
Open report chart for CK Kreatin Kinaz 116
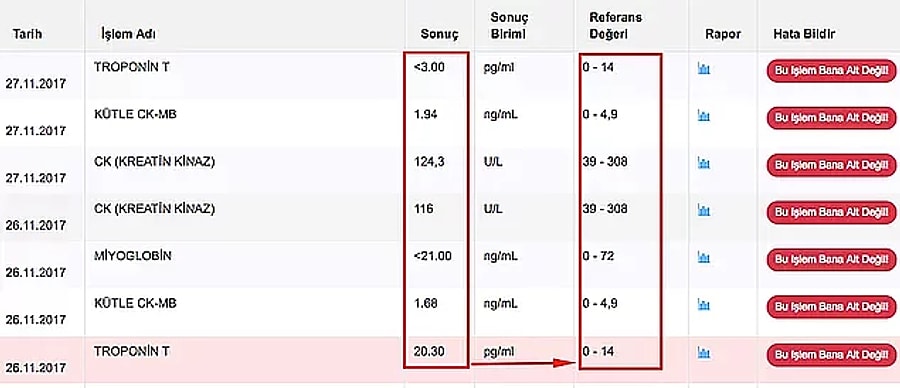tap(703, 211)
